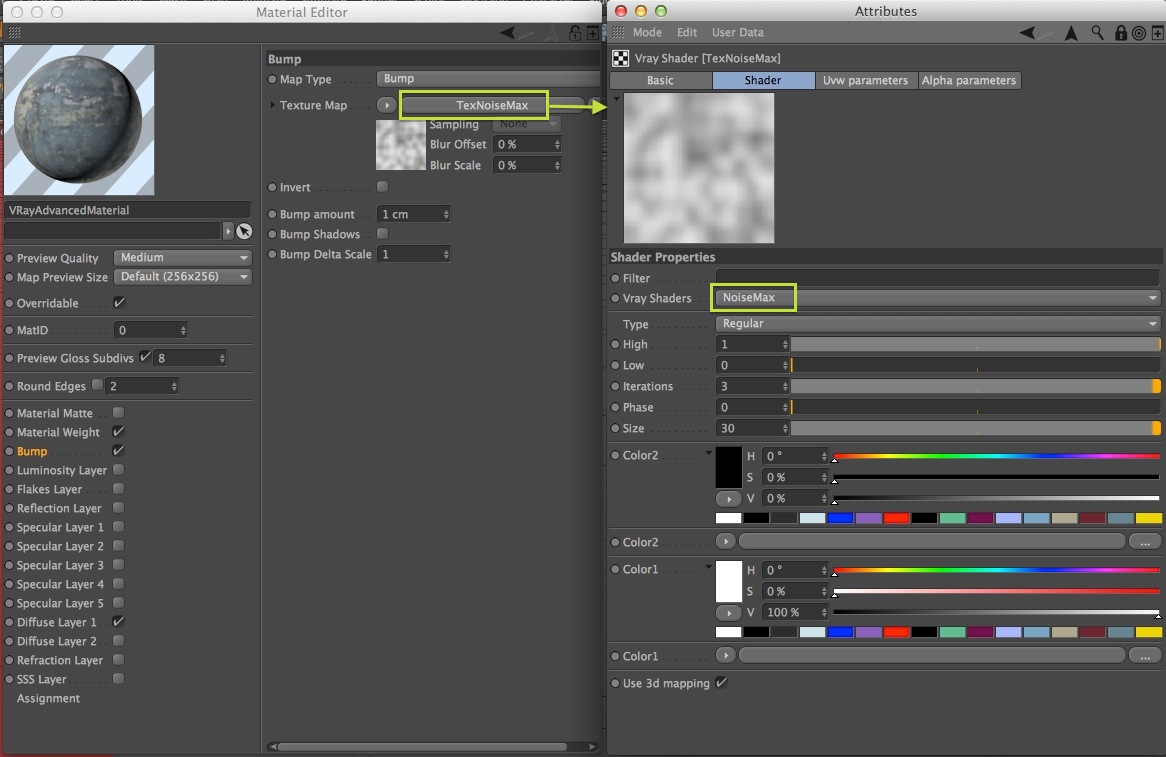Click the Bump amount input field

pyautogui.click(x=413, y=214)
